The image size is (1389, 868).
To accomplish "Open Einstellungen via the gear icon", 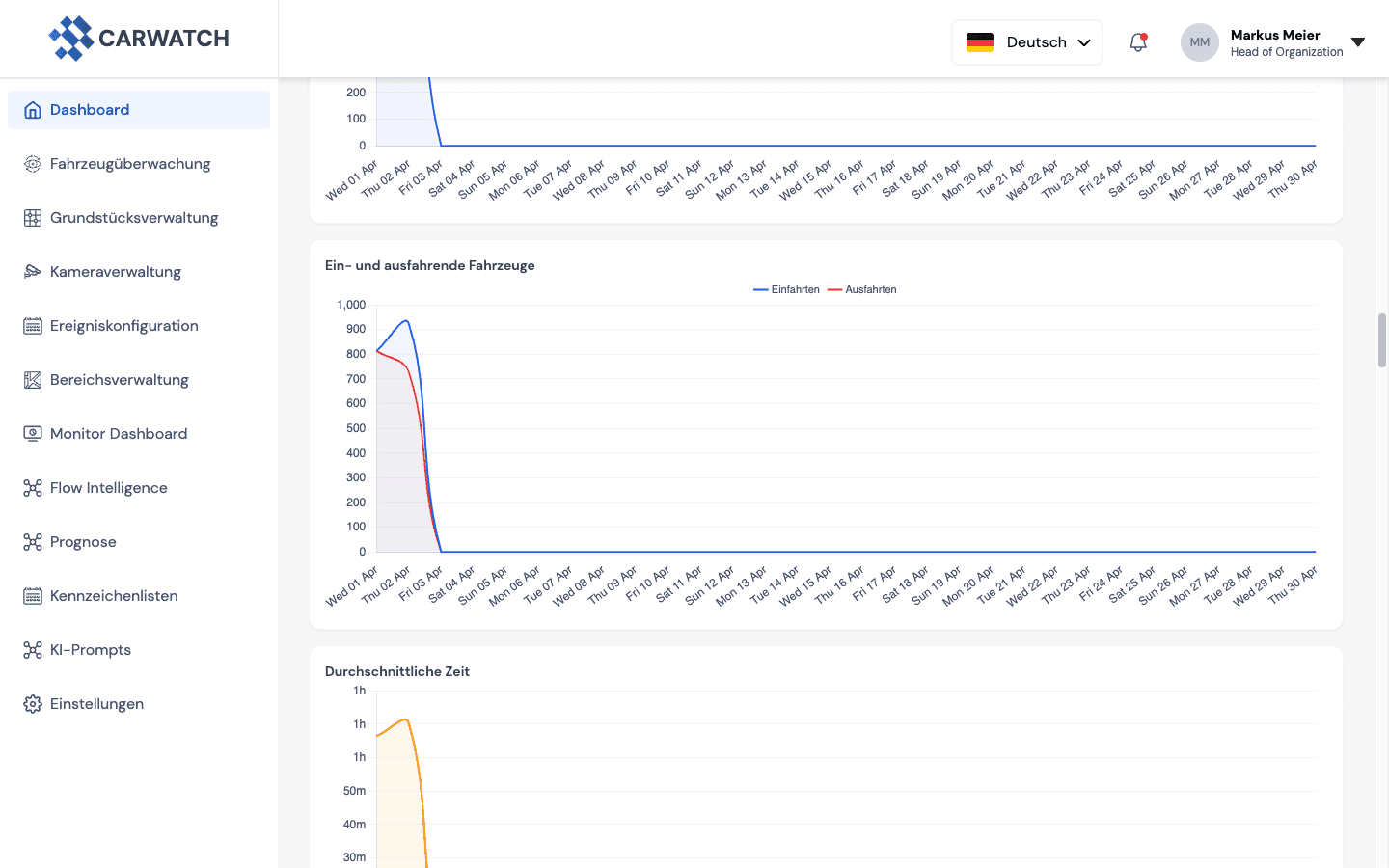I will pyautogui.click(x=32, y=703).
